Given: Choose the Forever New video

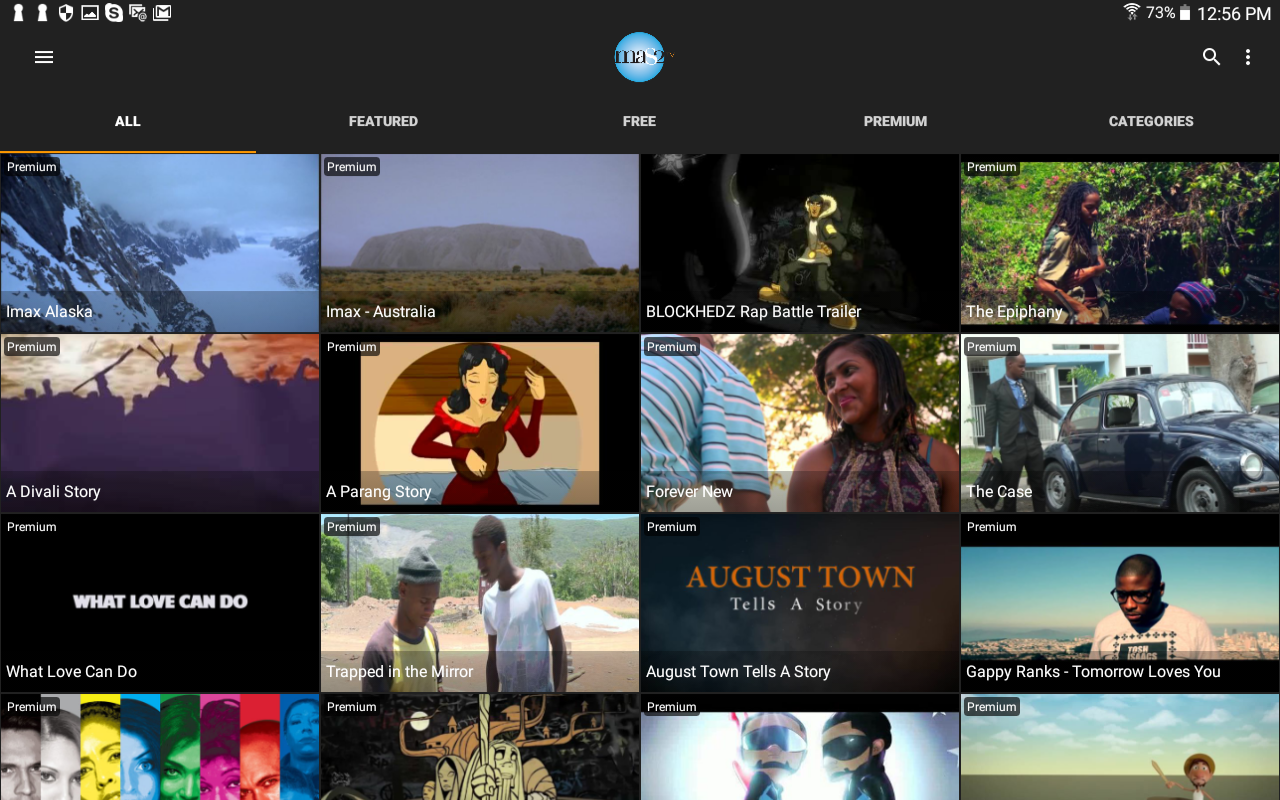Looking at the screenshot, I should 800,423.
